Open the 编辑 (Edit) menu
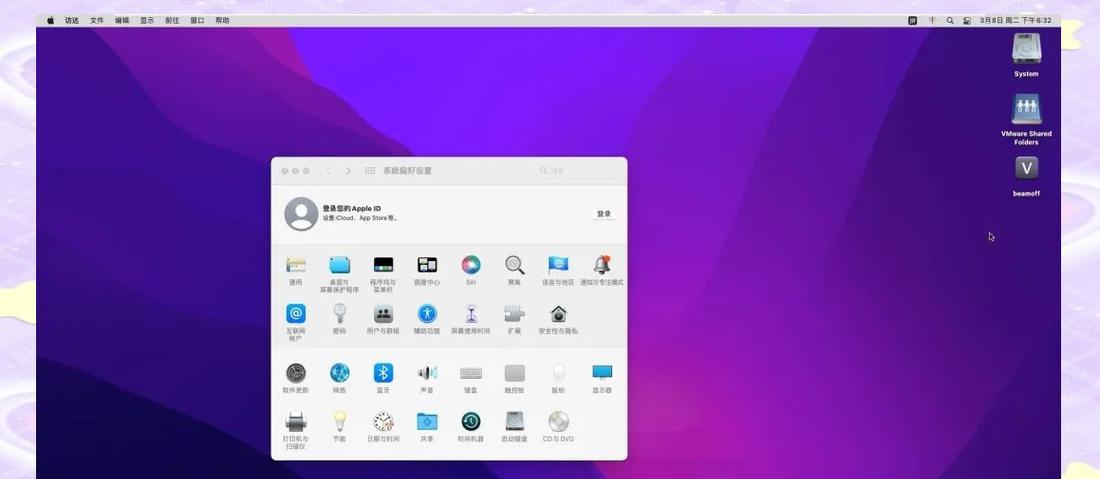 pyautogui.click(x=122, y=21)
